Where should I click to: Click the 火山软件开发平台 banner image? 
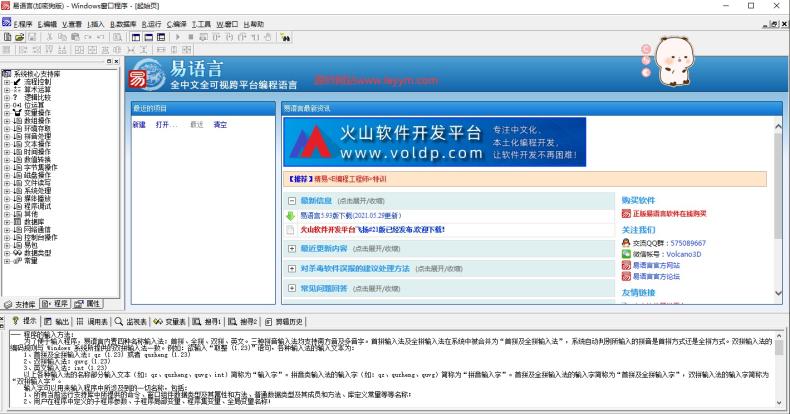coord(435,142)
